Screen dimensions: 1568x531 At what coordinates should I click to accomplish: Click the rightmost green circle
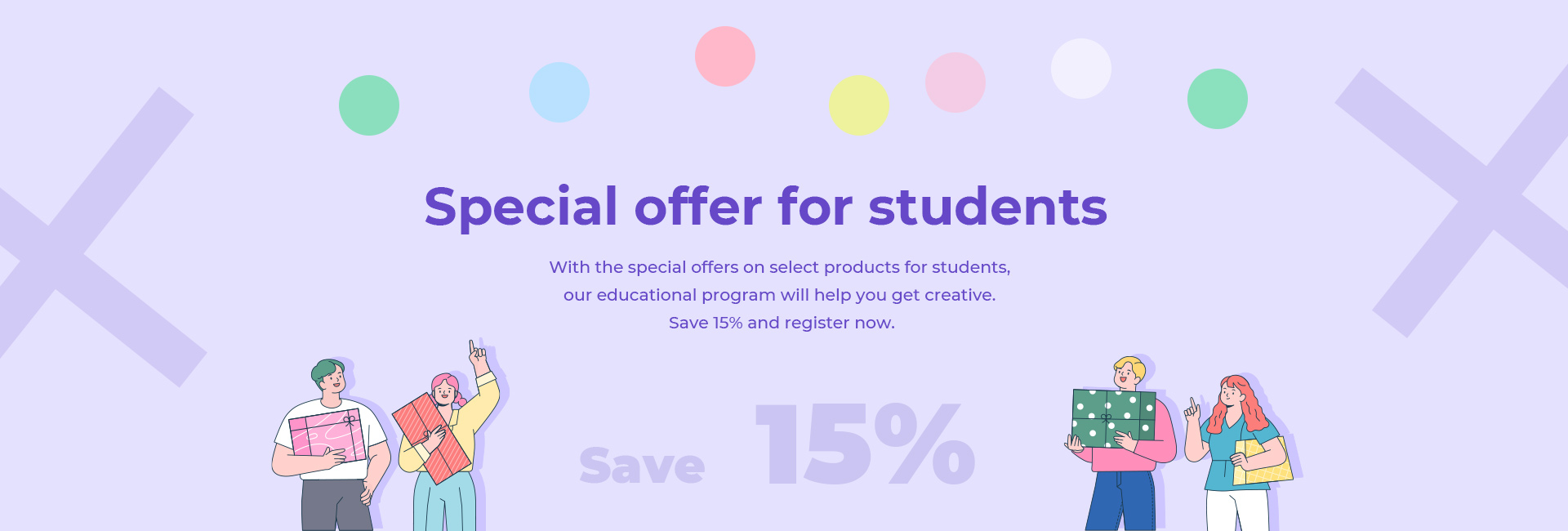click(1218, 99)
